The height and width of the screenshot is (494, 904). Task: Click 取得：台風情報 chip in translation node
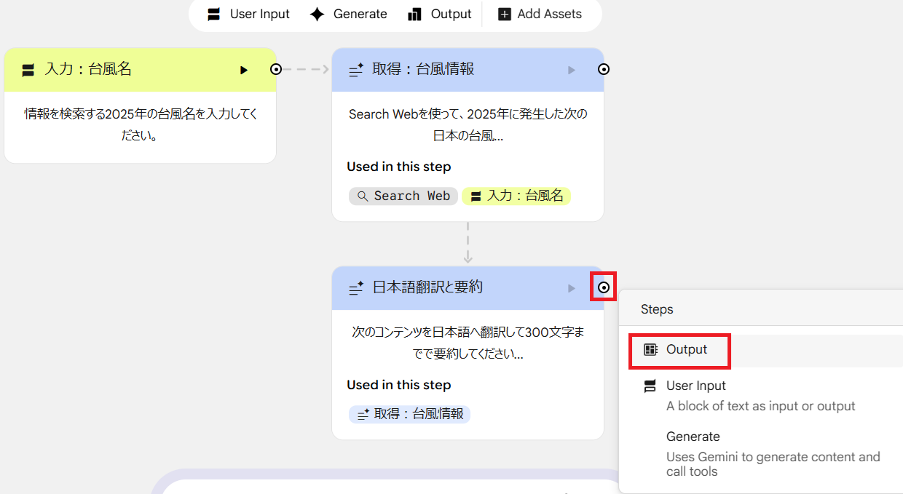(409, 414)
